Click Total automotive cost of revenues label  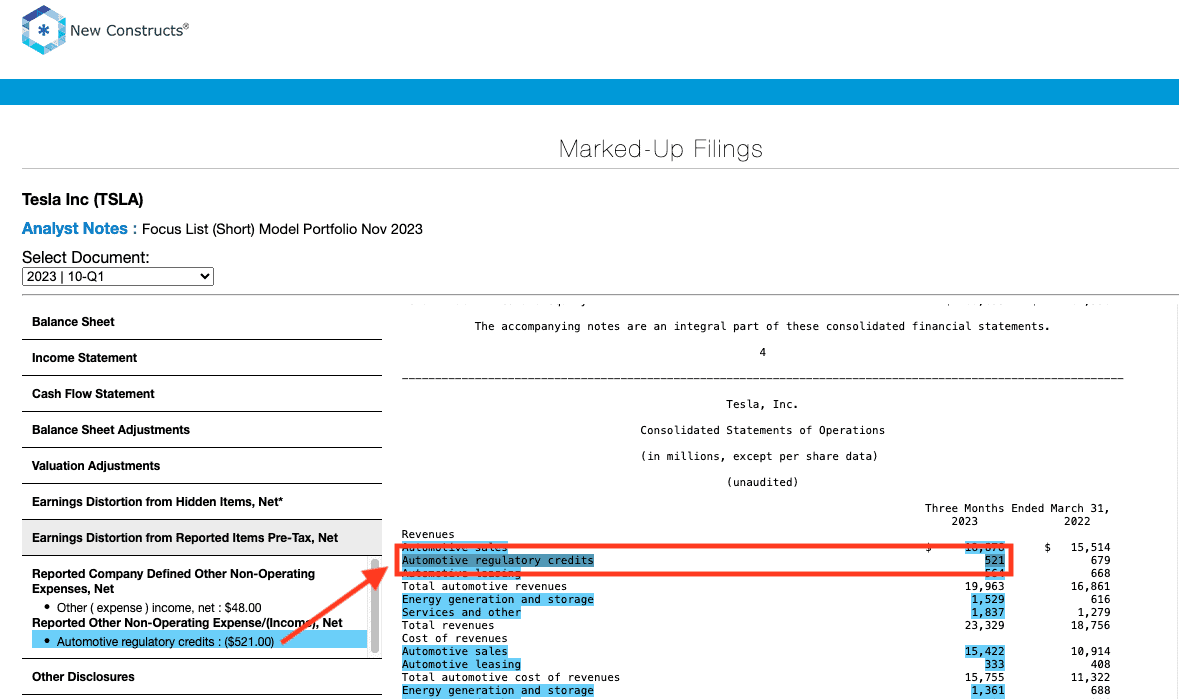click(x=511, y=677)
